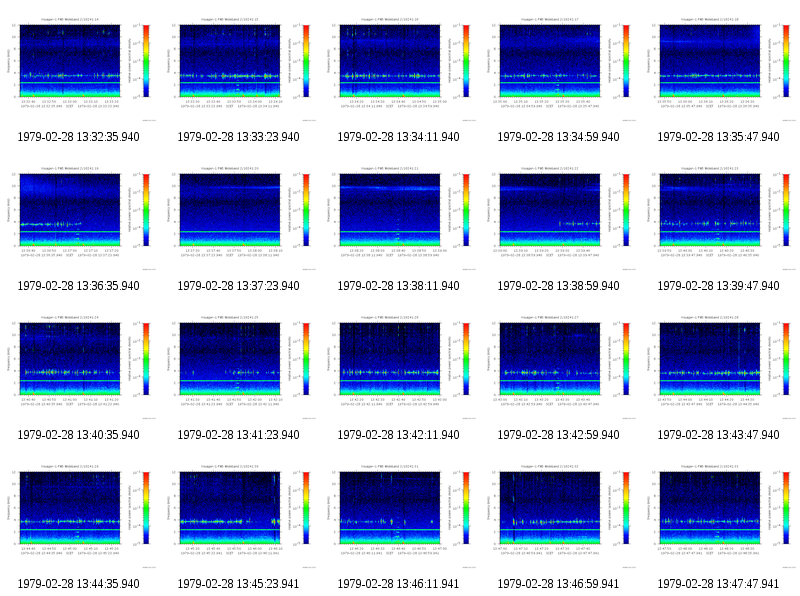Screen dimensions: 800x596
Task: Select caption text 1979-02-28 13:45:23.941
Action: tap(238, 584)
